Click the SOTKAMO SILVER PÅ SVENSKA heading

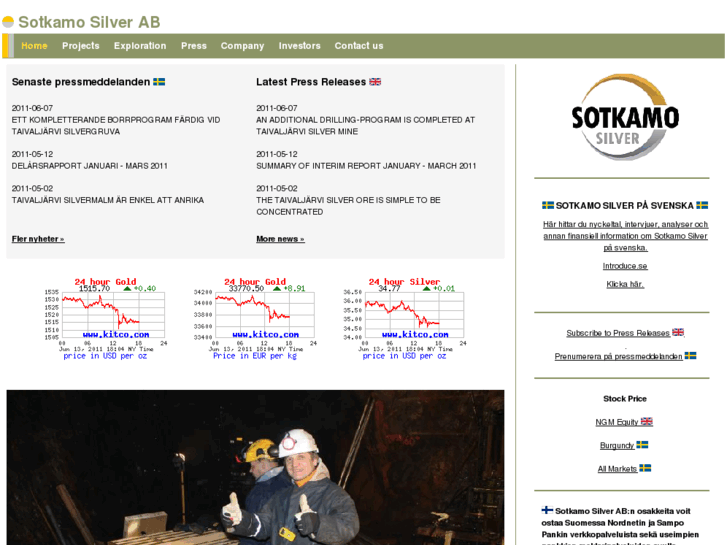pos(625,205)
